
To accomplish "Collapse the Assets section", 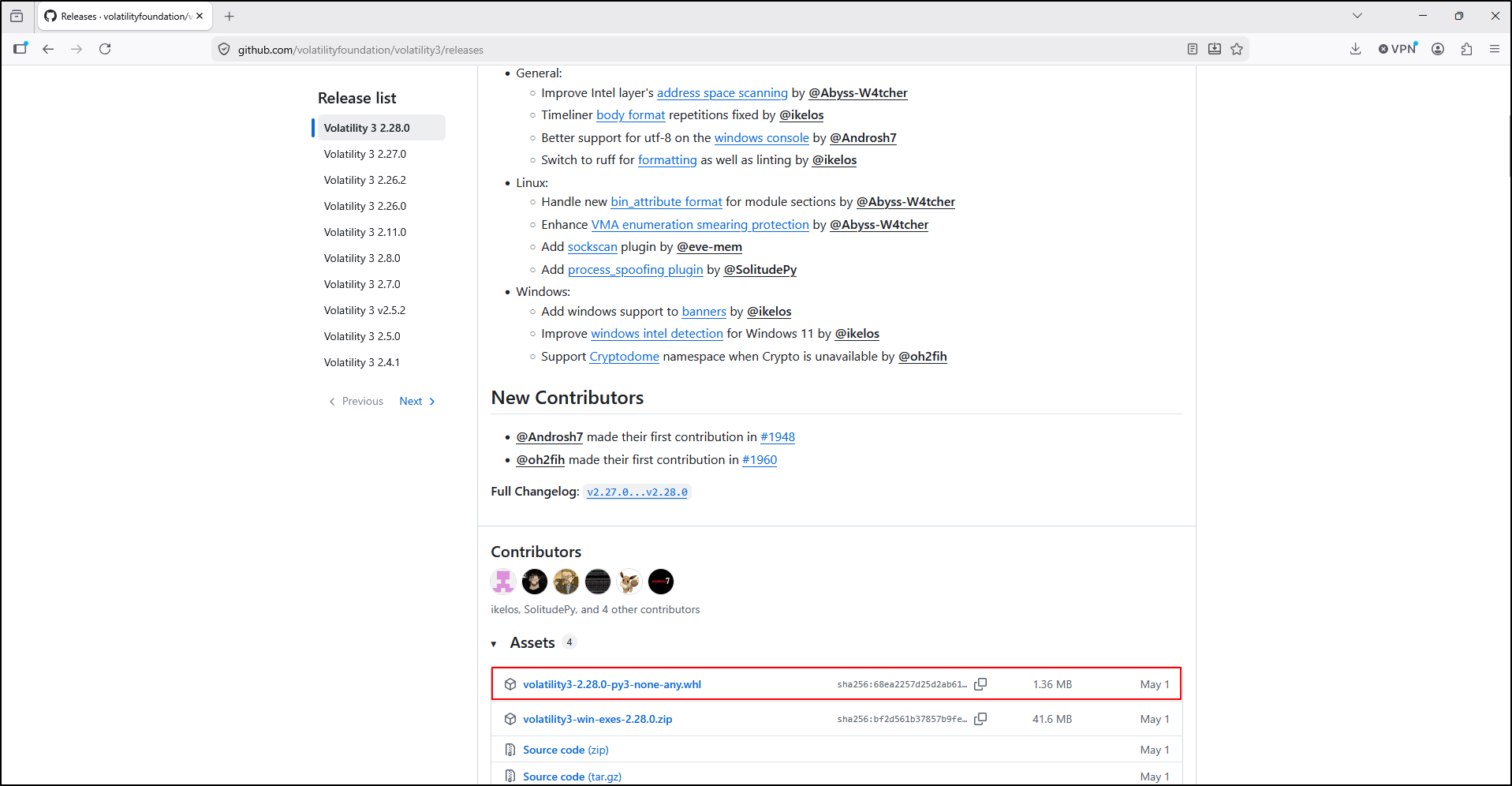I will 494,644.
